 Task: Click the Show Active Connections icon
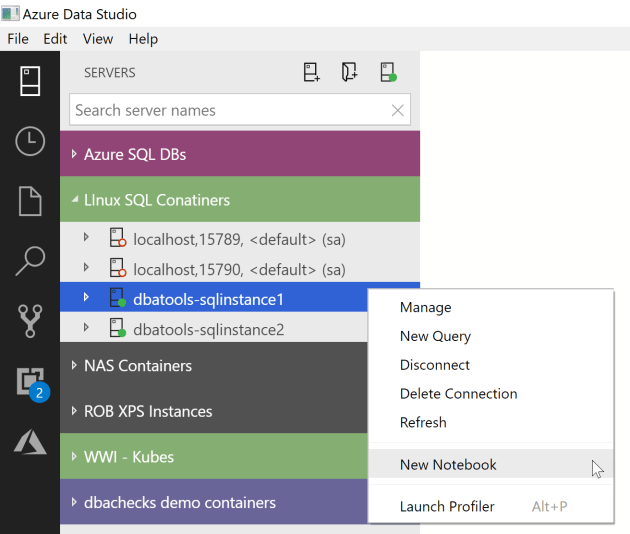[388, 72]
